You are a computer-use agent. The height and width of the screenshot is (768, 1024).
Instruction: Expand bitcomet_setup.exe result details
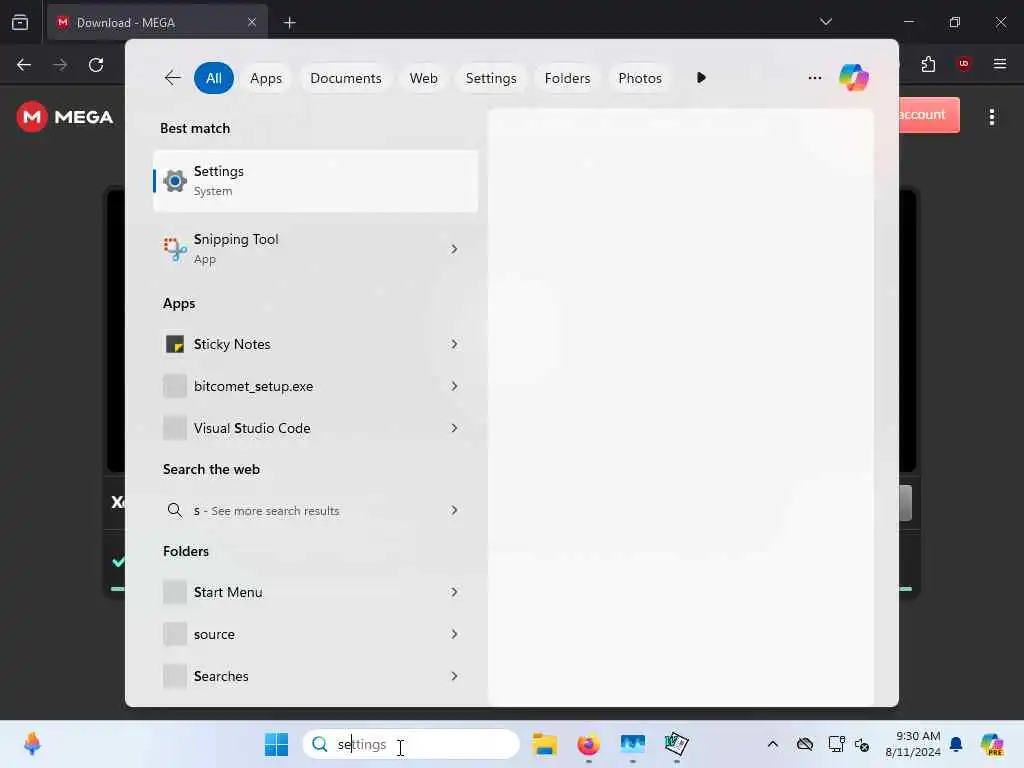[454, 386]
